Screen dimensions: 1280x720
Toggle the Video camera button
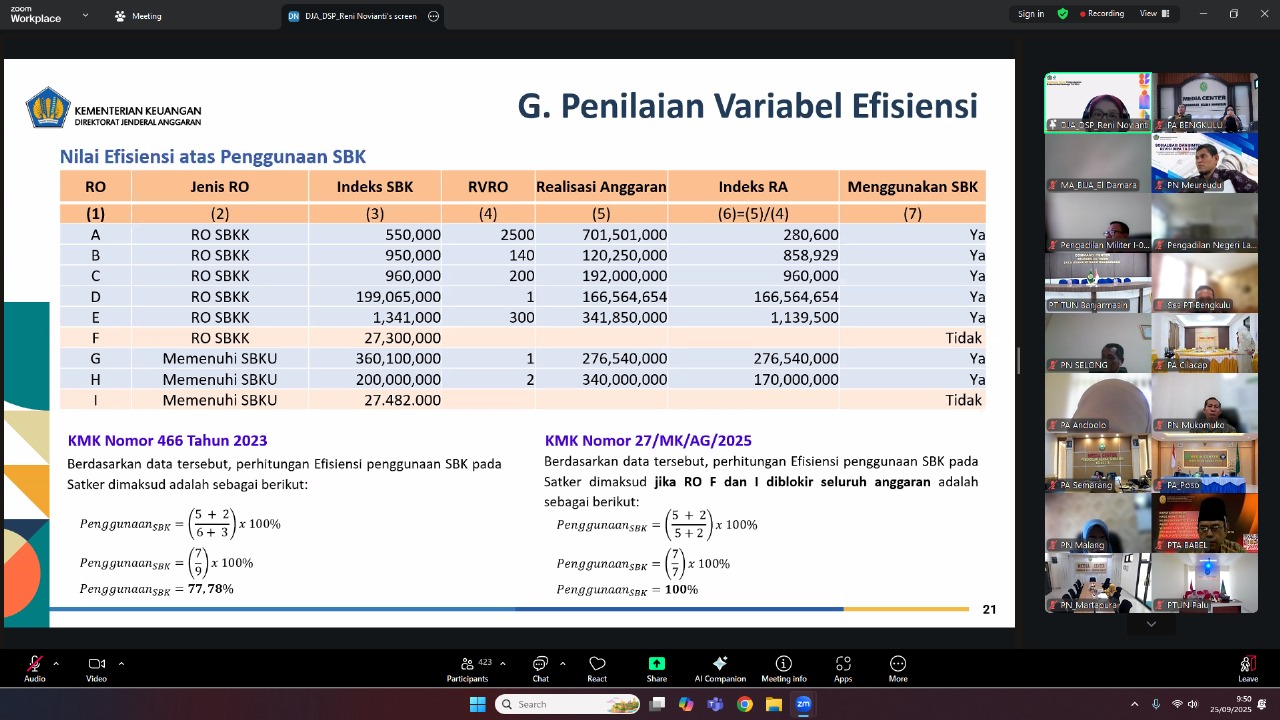pyautogui.click(x=96, y=667)
